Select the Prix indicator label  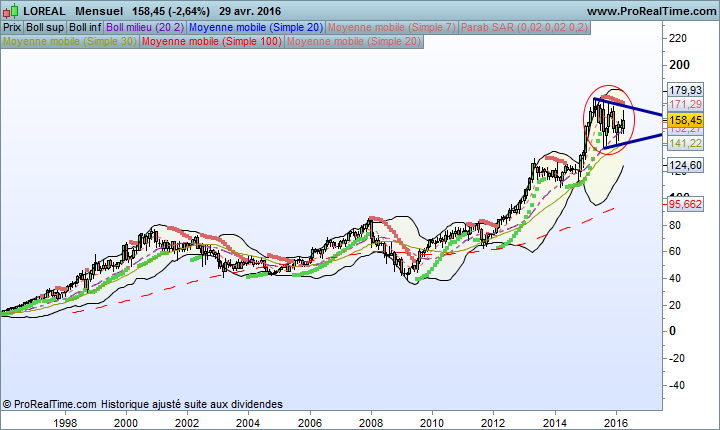pos(12,28)
